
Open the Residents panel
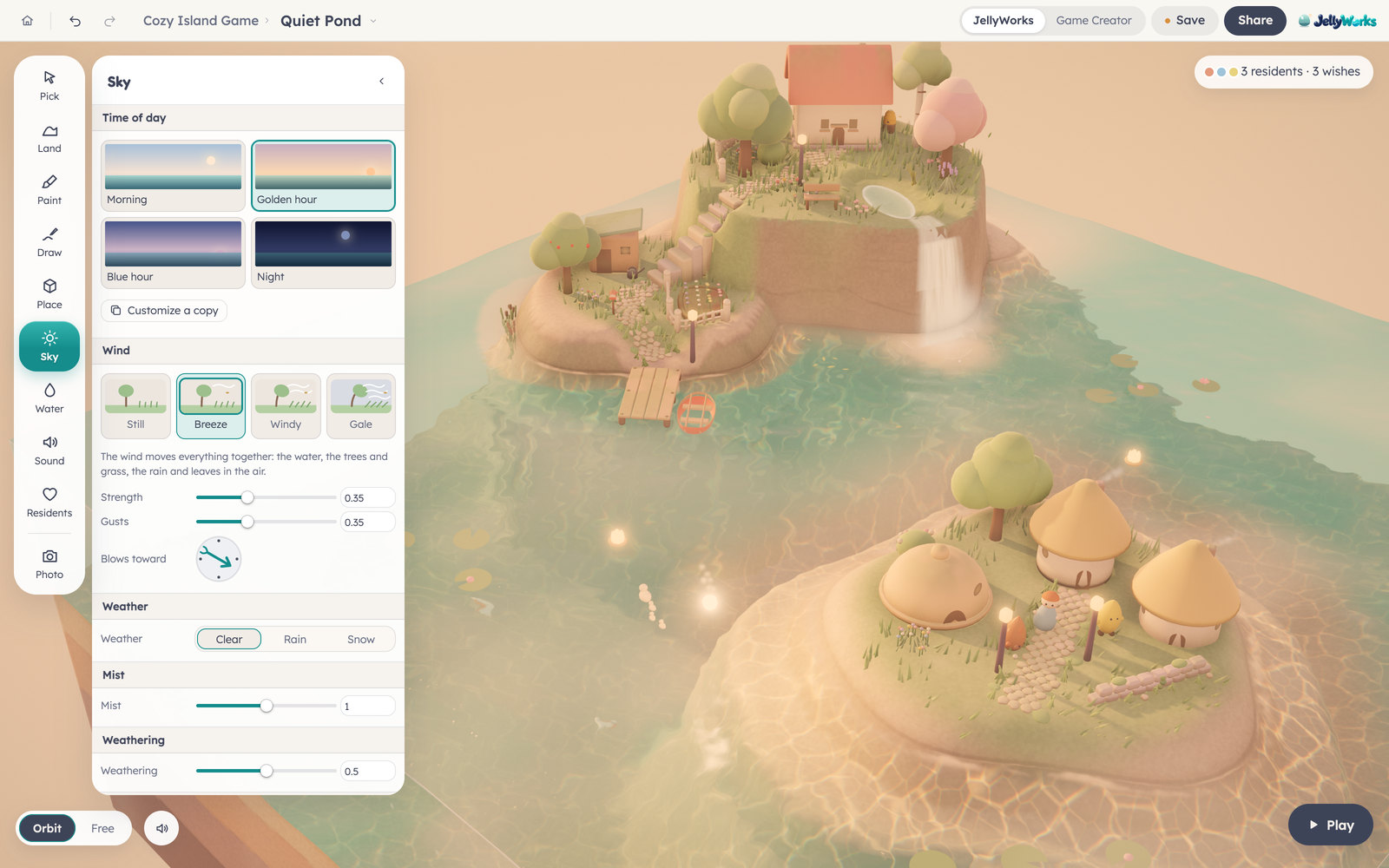click(x=49, y=503)
